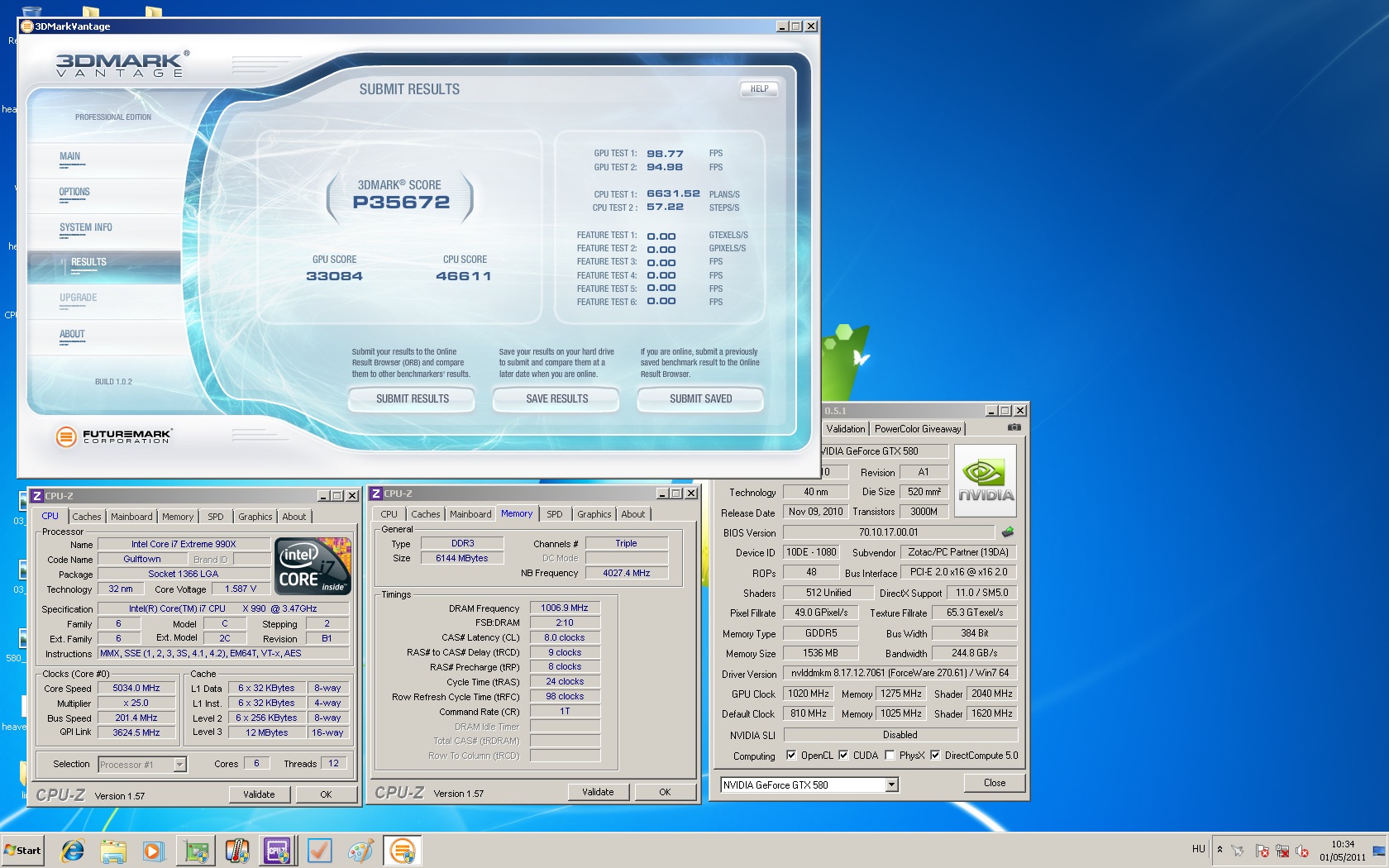Enable the PhysX checkbox in GPU-Z
The image size is (1389, 868).
tap(890, 755)
